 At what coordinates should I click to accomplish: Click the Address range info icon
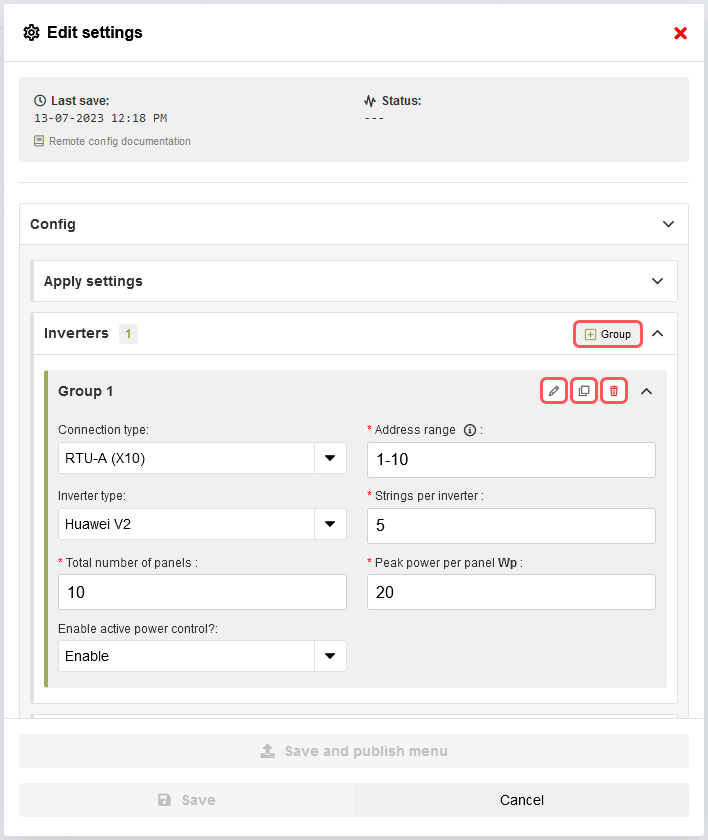coord(470,430)
